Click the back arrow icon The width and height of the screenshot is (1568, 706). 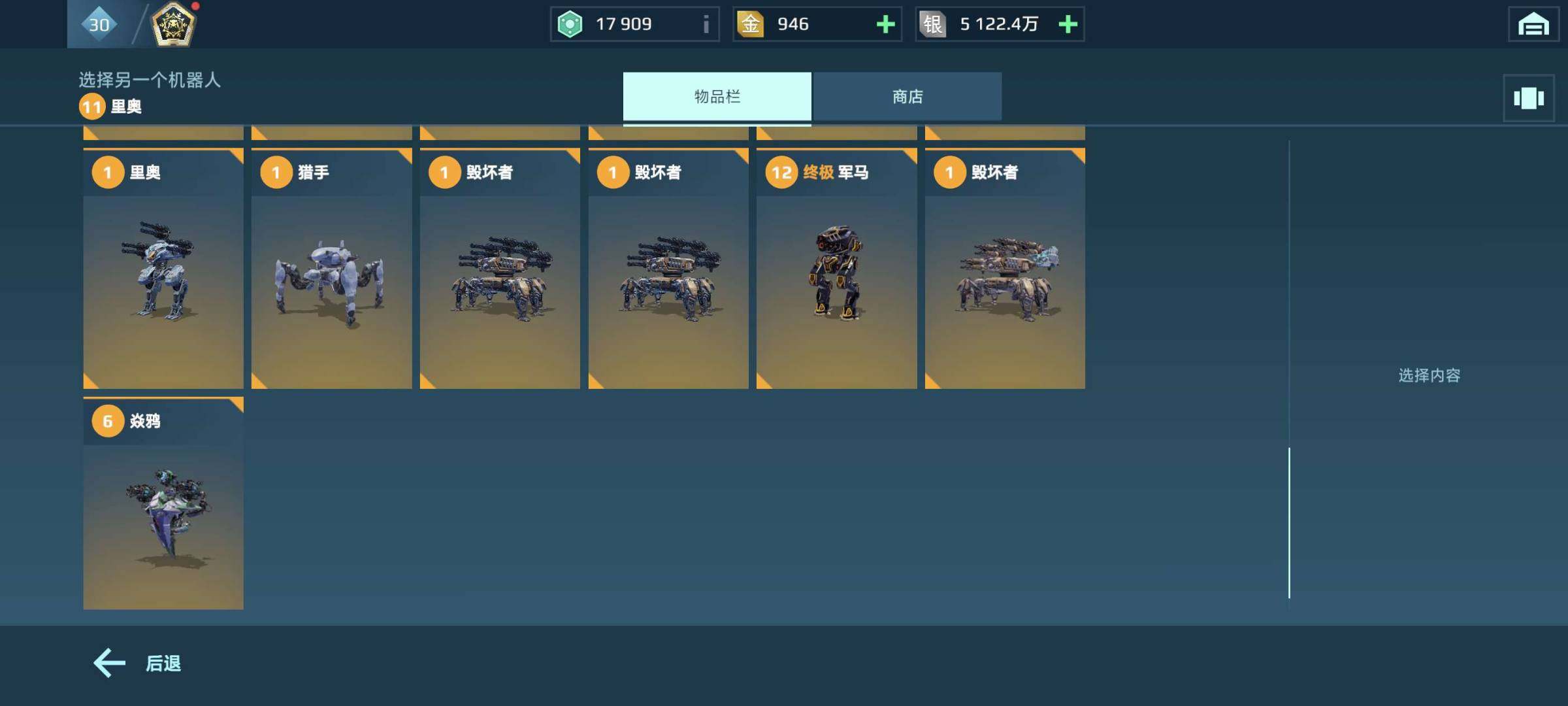click(x=109, y=663)
